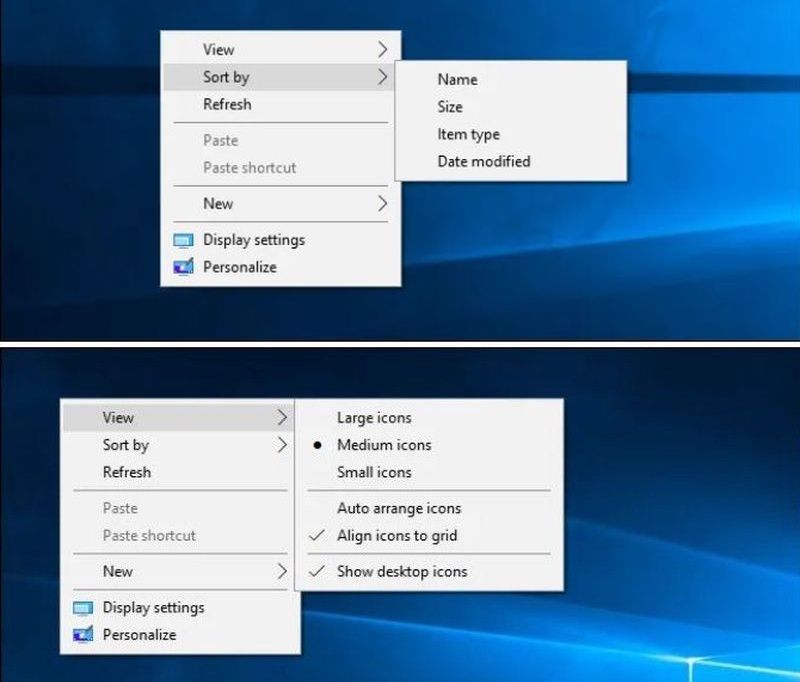This screenshot has height=682, width=800.
Task: Open Sort by in bottom context menu
Action: [x=180, y=445]
